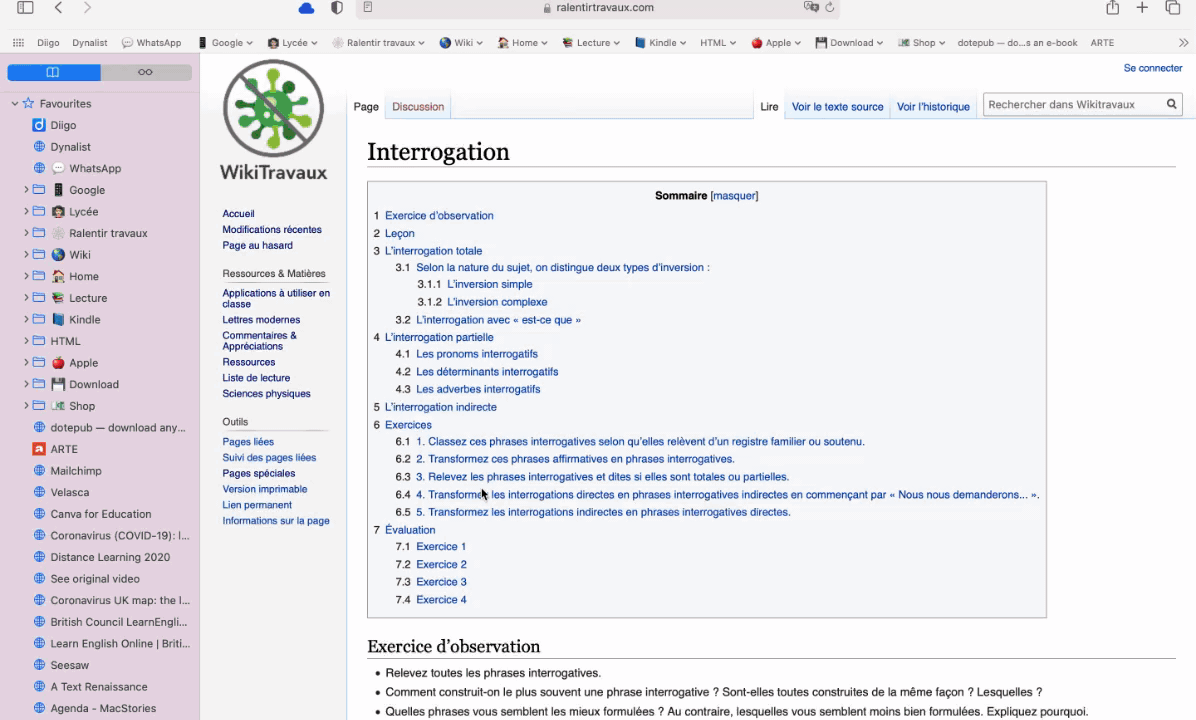Open Voir le texte source tab
The width and height of the screenshot is (1196, 720).
(838, 107)
